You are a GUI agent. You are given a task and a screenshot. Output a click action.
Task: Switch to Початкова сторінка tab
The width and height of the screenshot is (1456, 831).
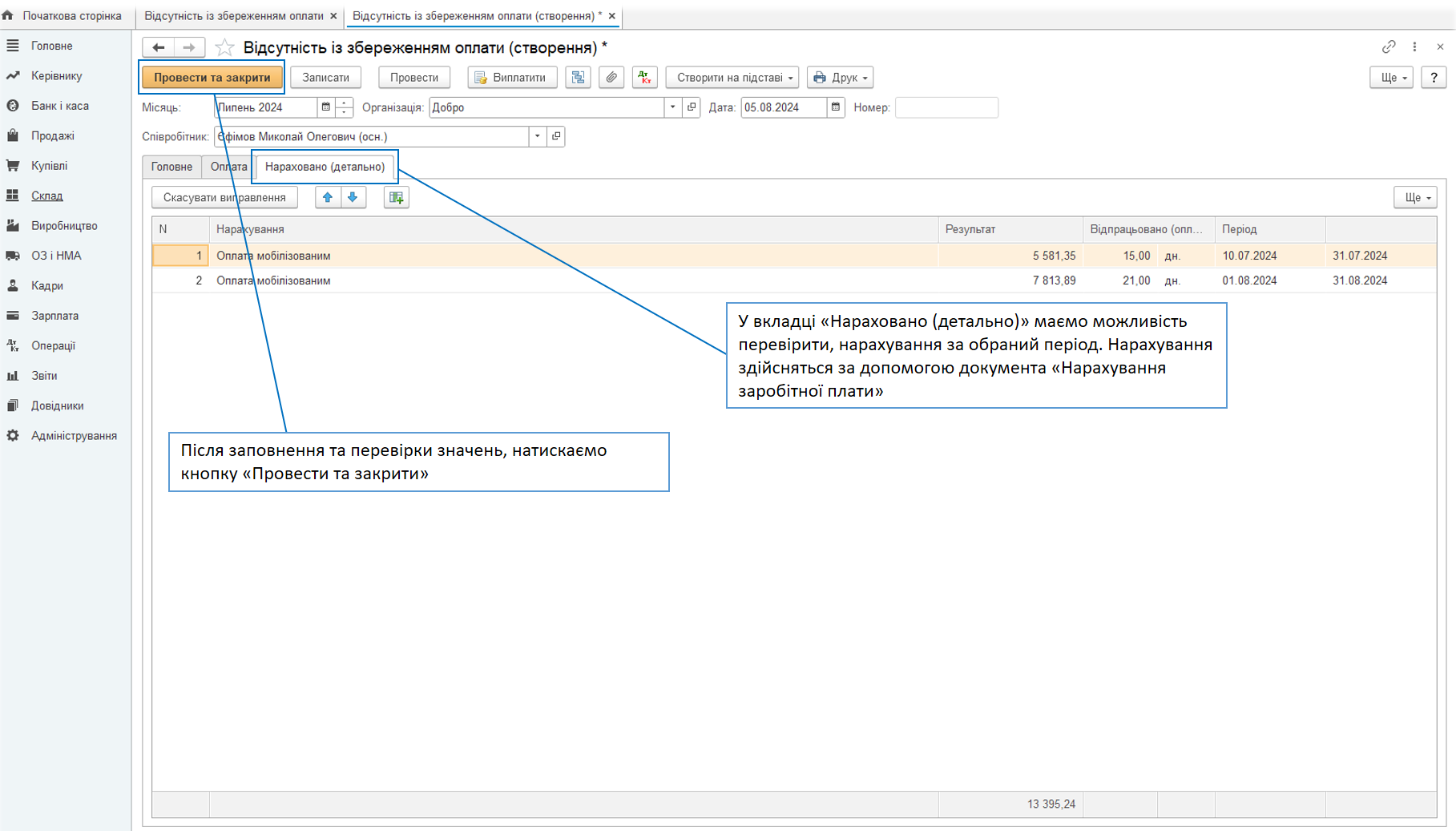pyautogui.click(x=66, y=16)
